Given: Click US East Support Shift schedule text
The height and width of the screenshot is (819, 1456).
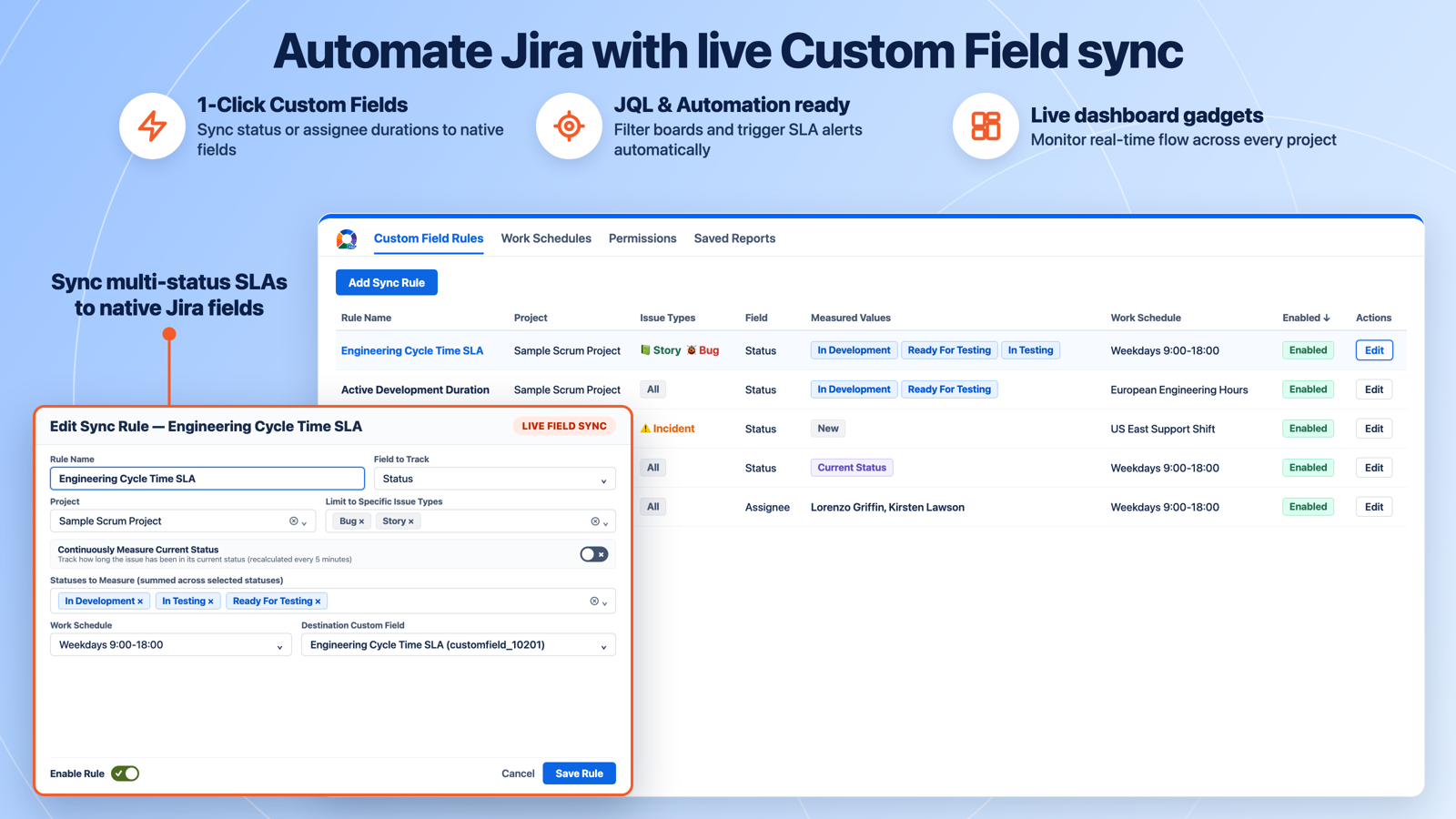Looking at the screenshot, I should 1163,429.
